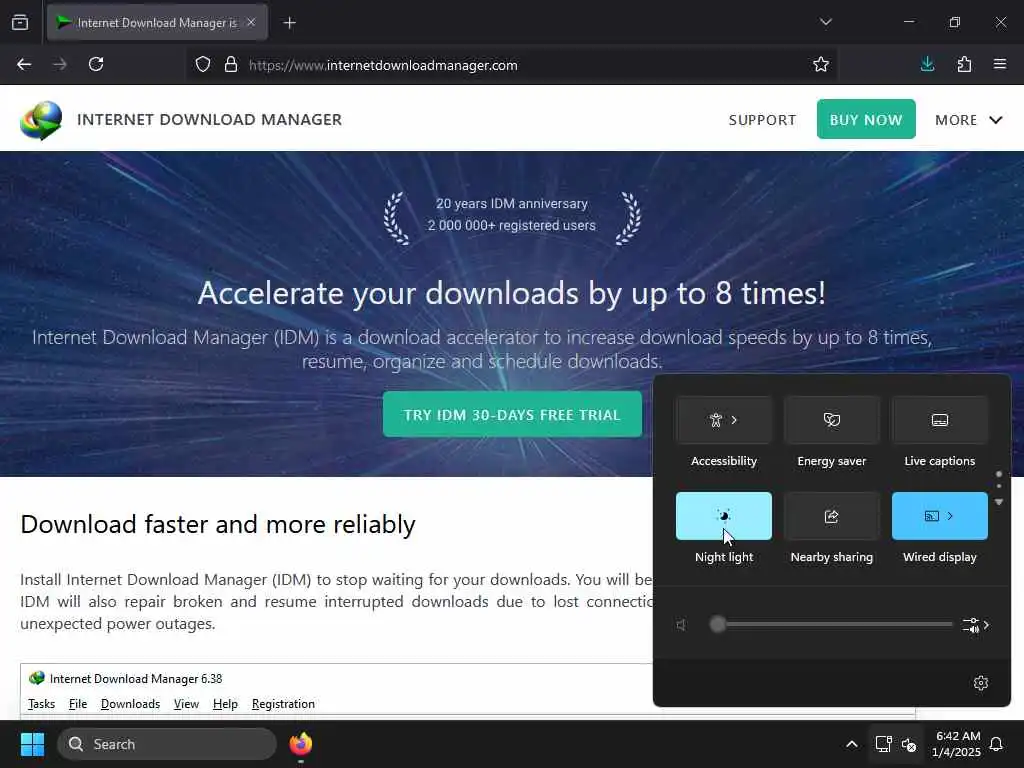Open Firefox application hamburger menu
Screen dimensions: 1024x768
coord(1000,64)
